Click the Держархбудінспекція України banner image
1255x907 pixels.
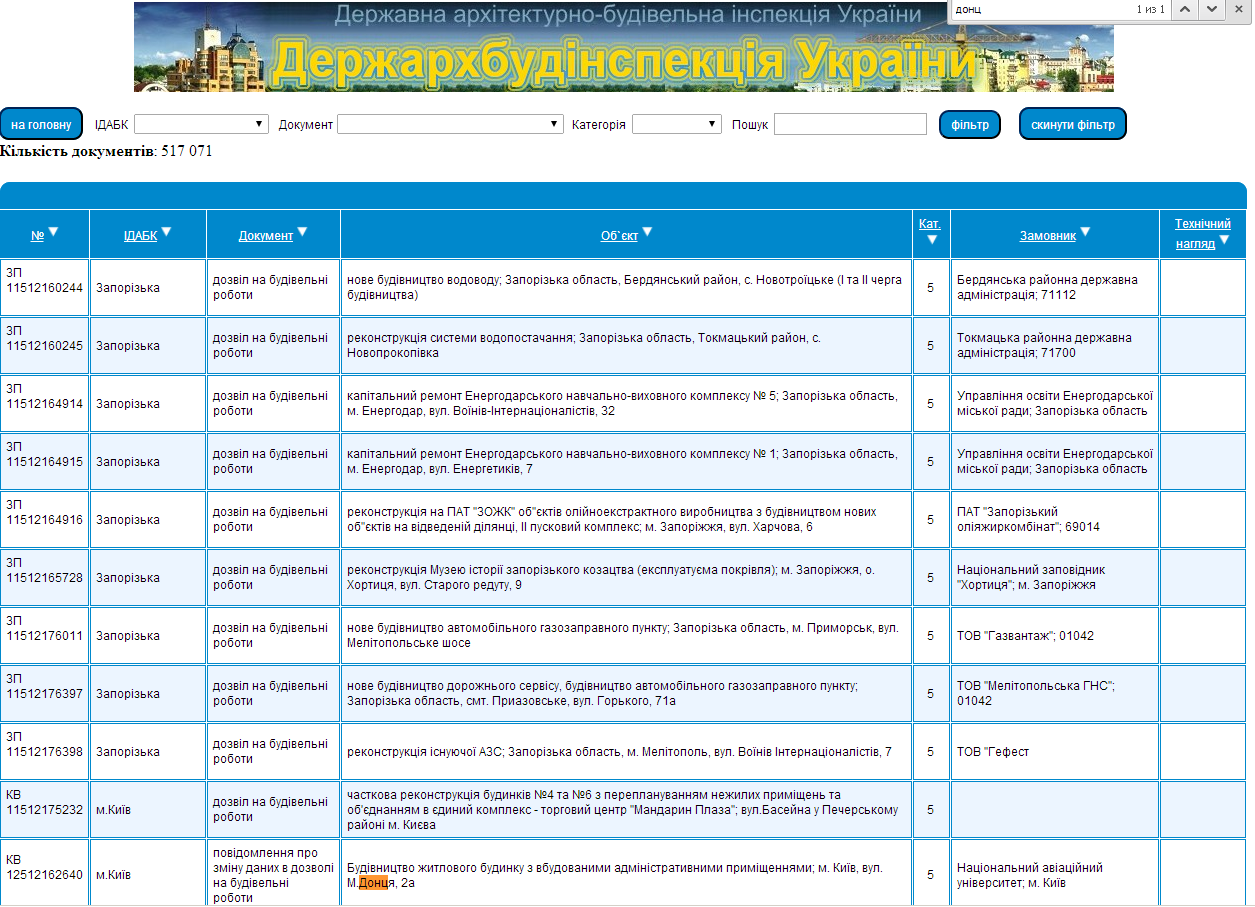[x=624, y=47]
